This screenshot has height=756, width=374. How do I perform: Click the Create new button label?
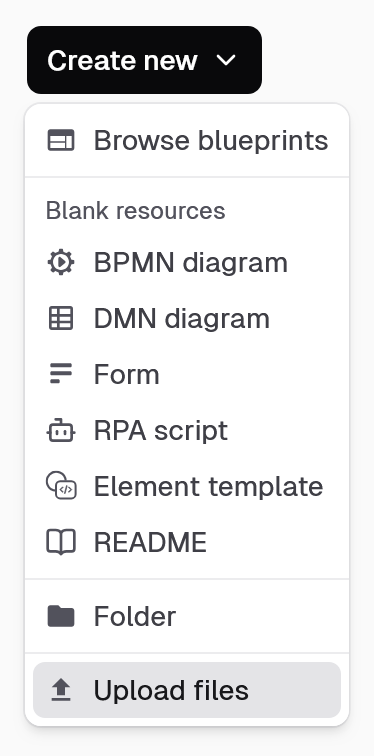point(122,61)
